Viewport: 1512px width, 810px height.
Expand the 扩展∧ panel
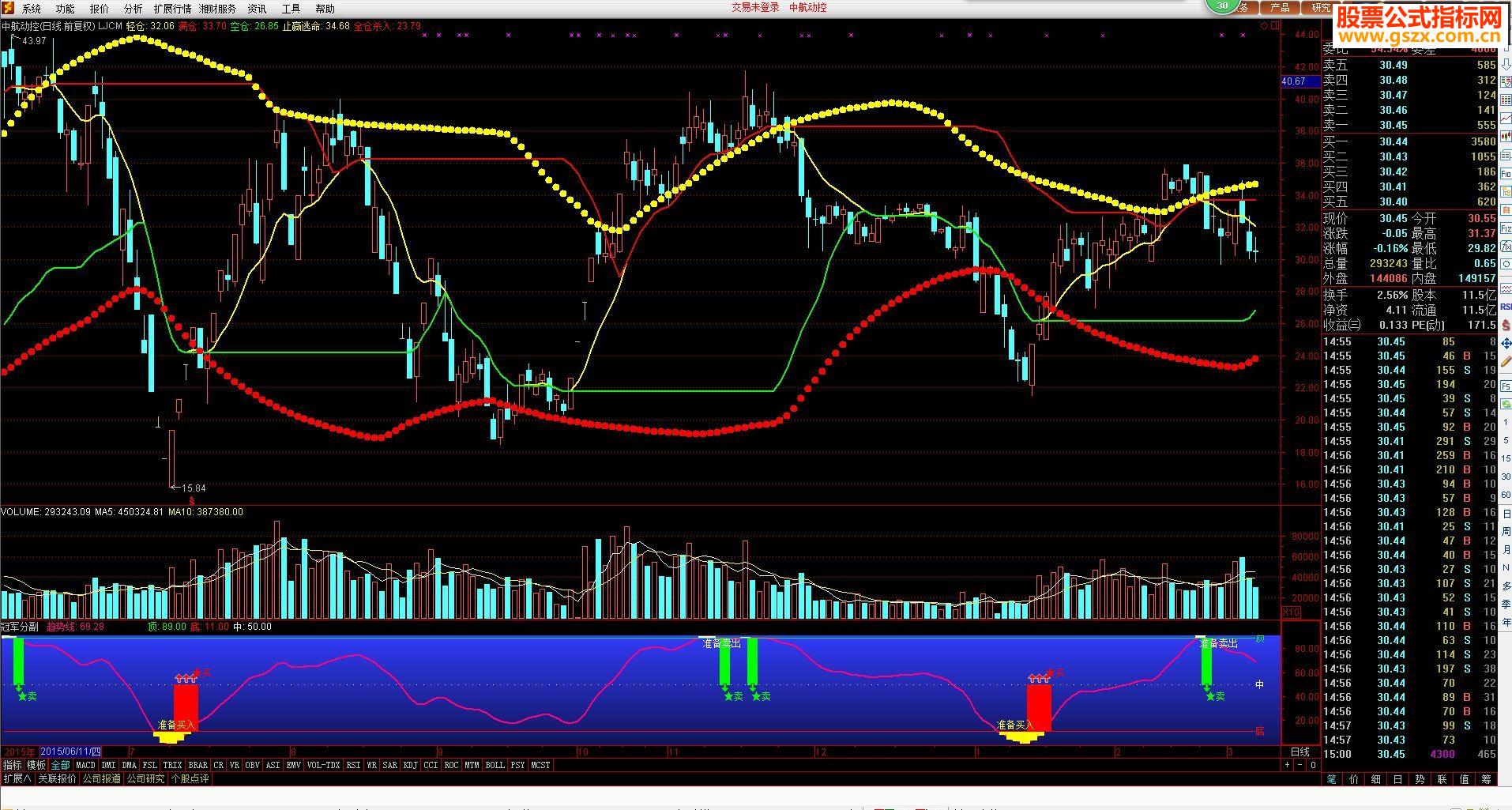point(17,778)
